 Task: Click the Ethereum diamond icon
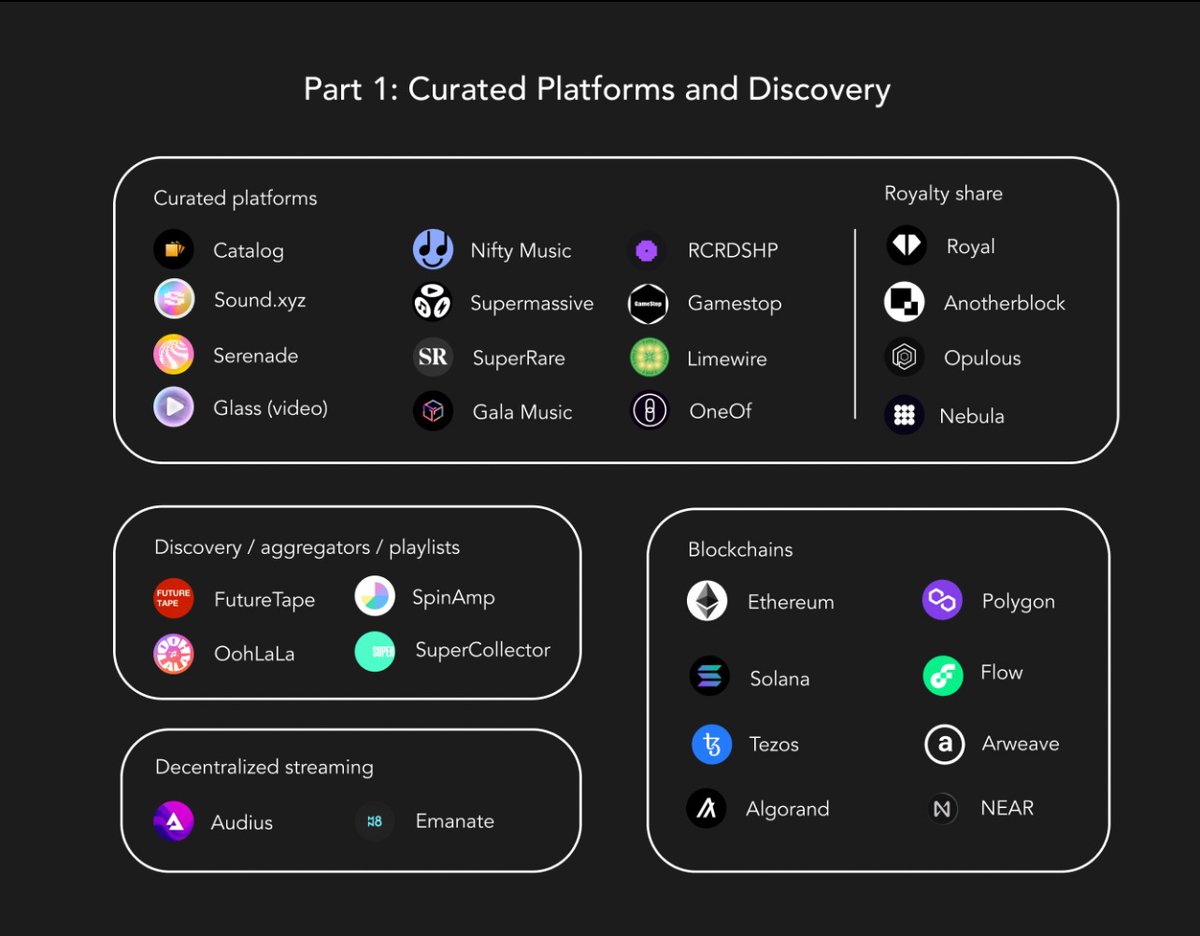707,601
